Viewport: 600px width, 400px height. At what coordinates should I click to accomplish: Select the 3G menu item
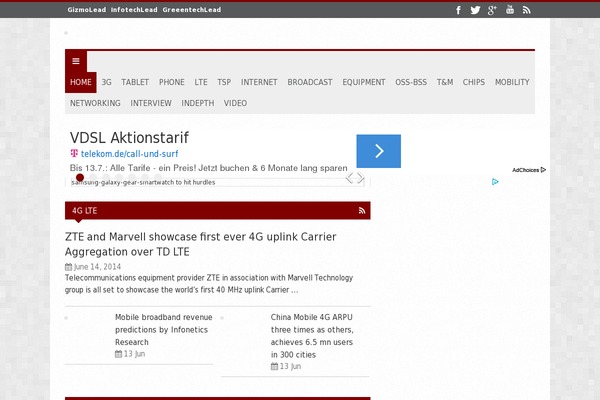(106, 82)
